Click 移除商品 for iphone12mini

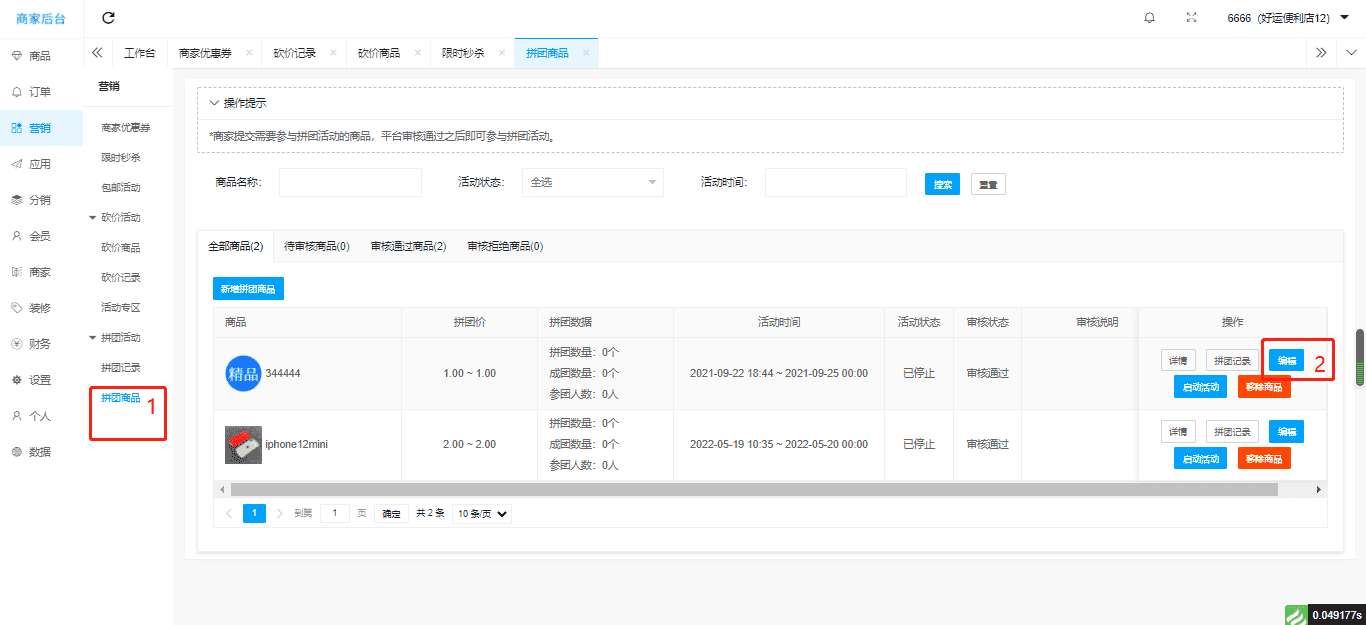[x=1264, y=459]
